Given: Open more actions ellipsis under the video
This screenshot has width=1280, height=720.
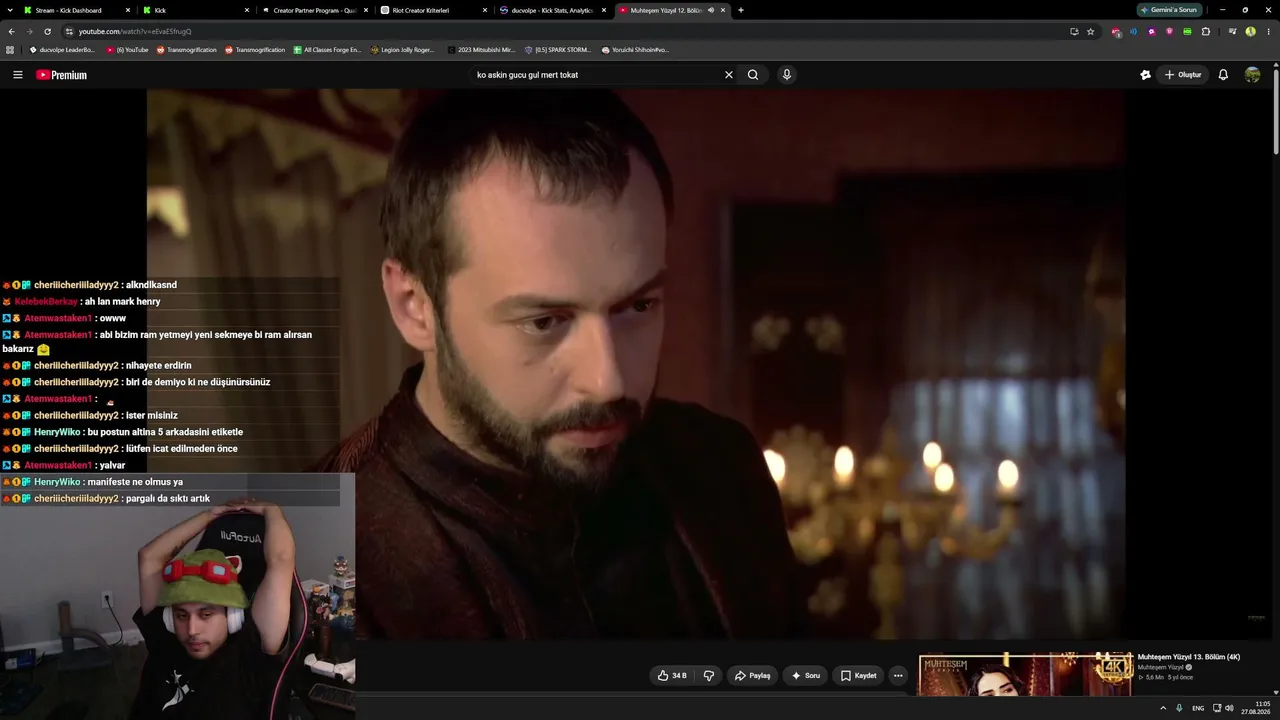Looking at the screenshot, I should (x=898, y=676).
